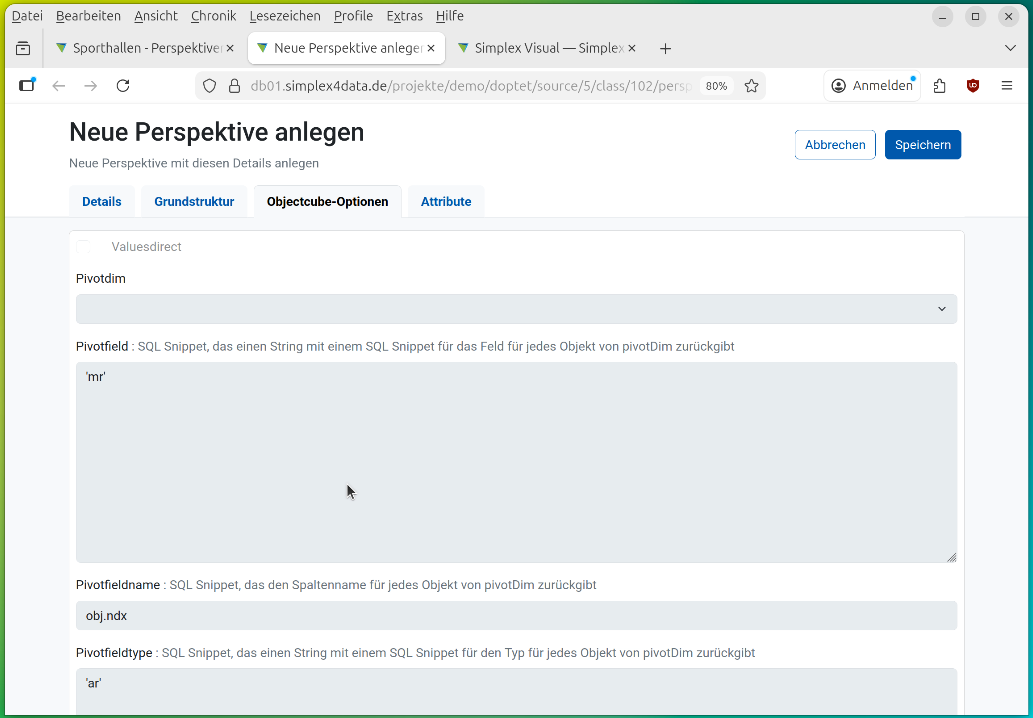1033x718 pixels.
Task: Click the 80% zoom level indicator
Action: [x=716, y=86]
